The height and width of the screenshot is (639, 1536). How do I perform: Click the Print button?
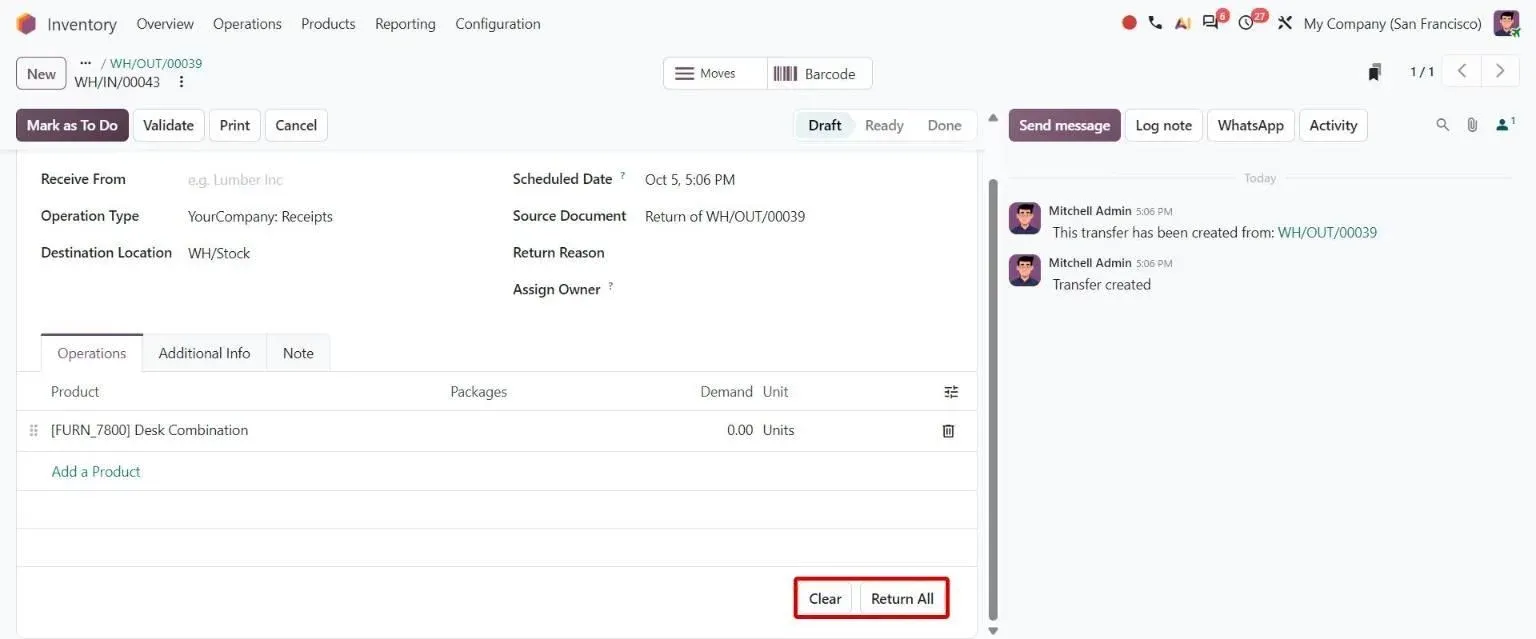pyautogui.click(x=235, y=125)
